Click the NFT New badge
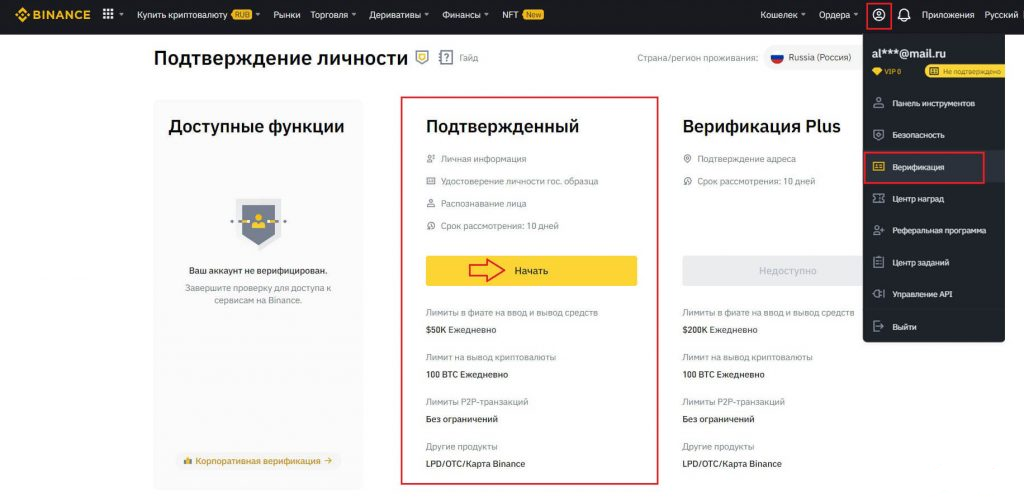Image resolution: width=1024 pixels, height=497 pixels. tap(534, 14)
